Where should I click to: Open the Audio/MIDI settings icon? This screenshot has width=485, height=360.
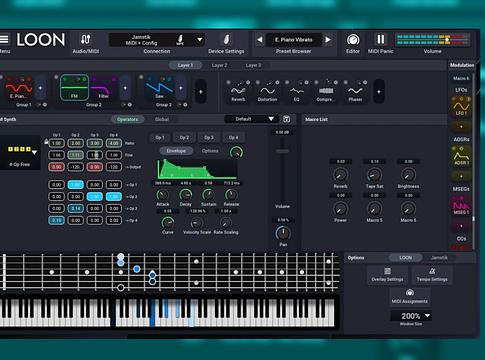(x=86, y=40)
